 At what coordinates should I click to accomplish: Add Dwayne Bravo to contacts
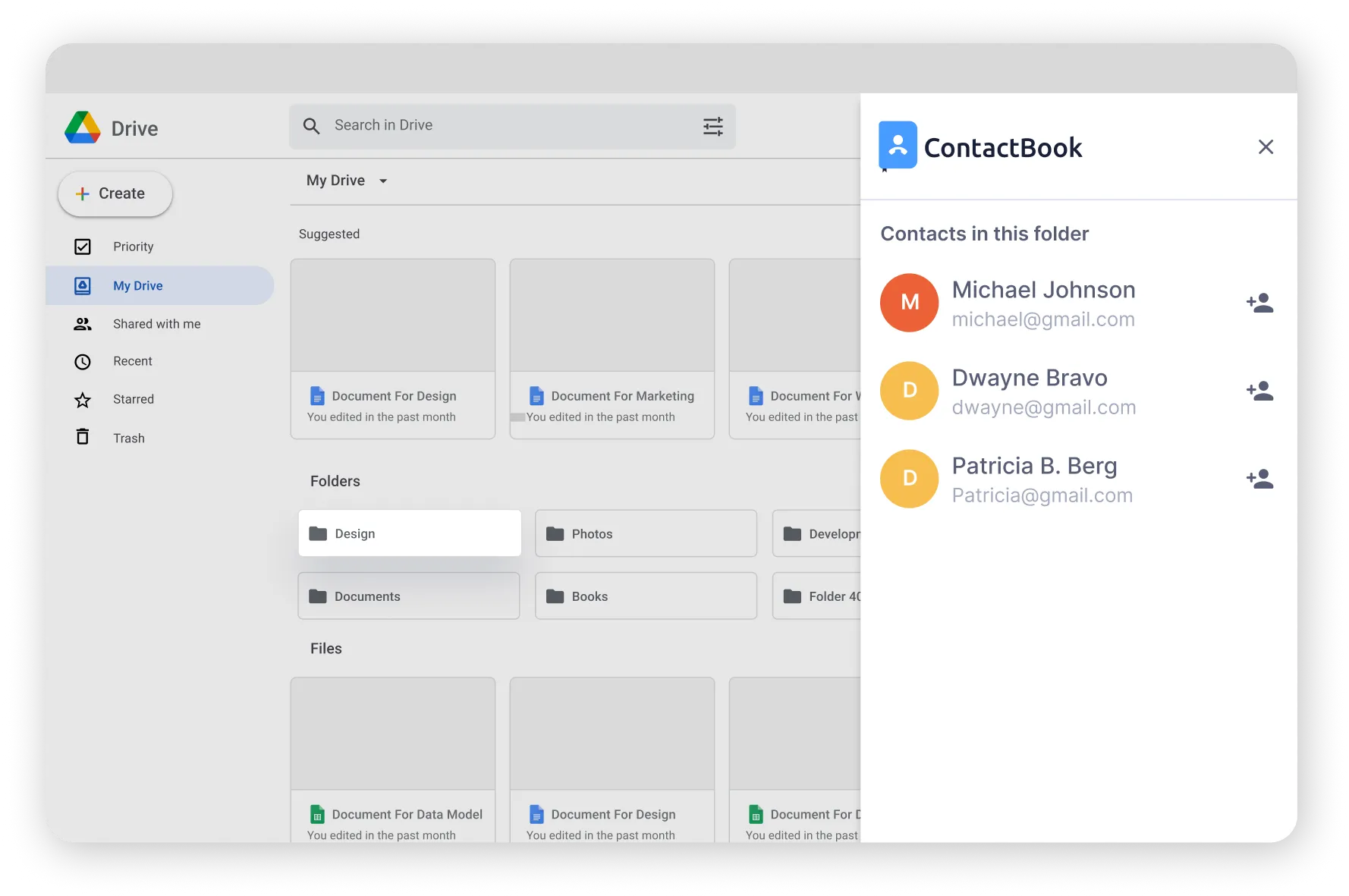[x=1259, y=390]
